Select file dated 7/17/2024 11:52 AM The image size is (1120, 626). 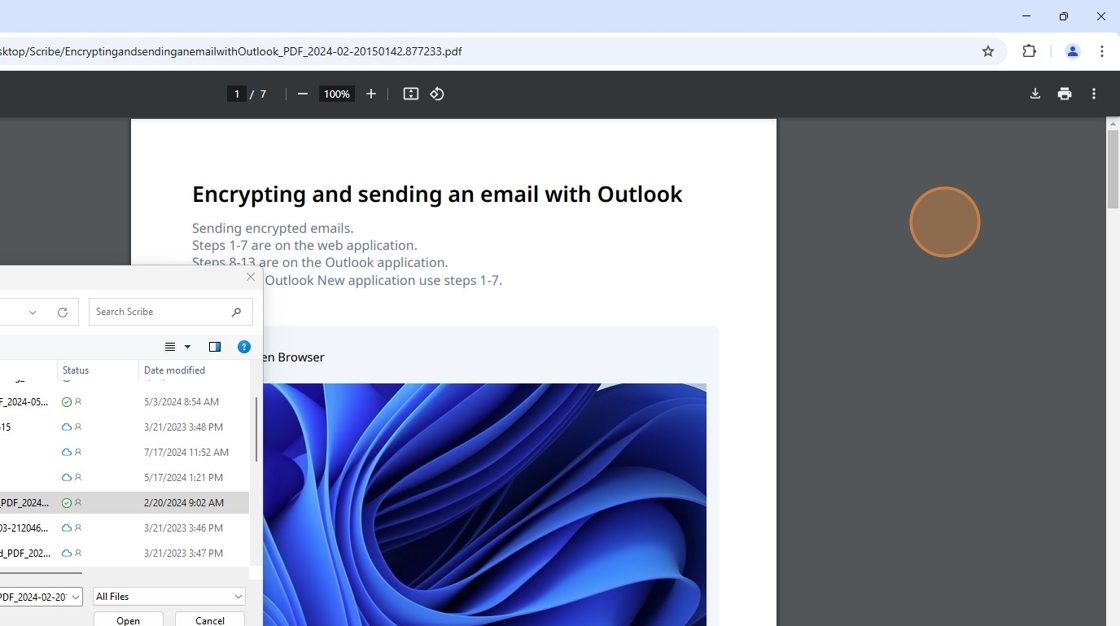pyautogui.click(x=124, y=452)
